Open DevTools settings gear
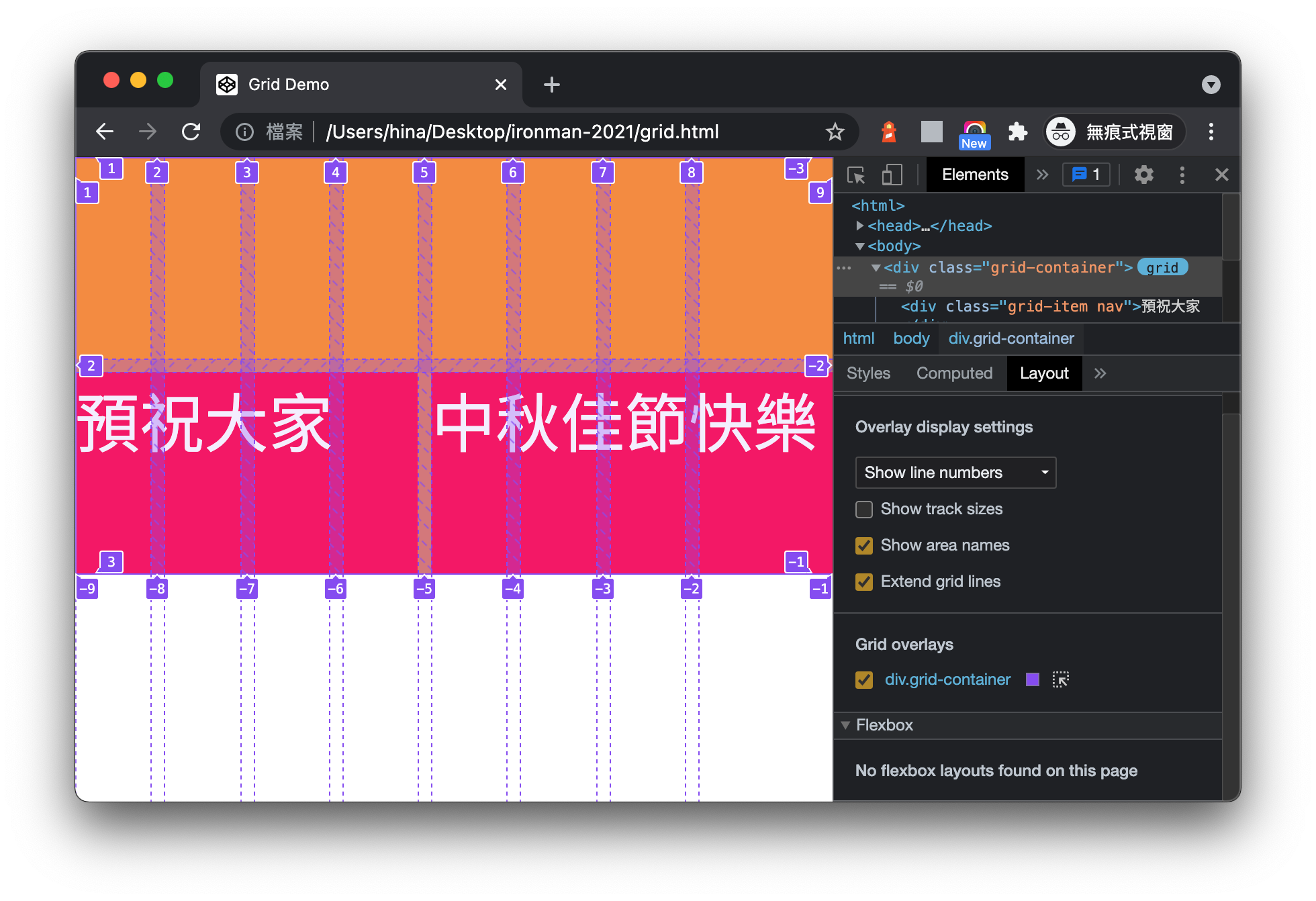 (1144, 175)
